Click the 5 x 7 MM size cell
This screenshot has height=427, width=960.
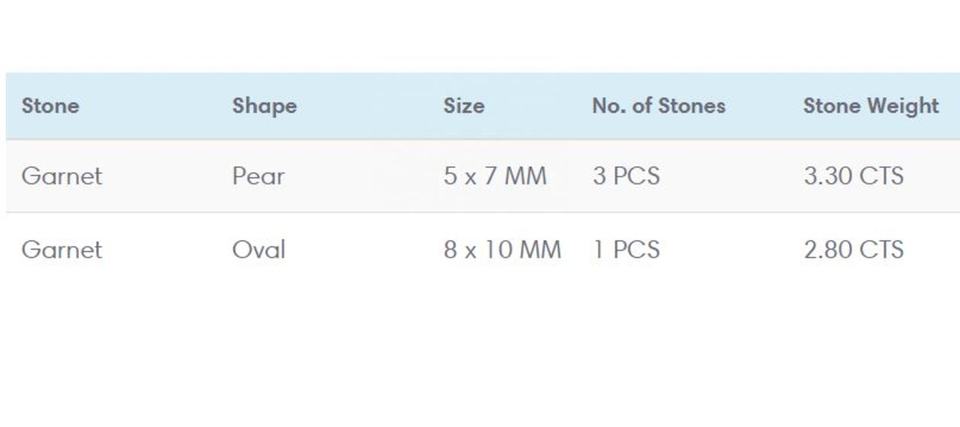[495, 176]
